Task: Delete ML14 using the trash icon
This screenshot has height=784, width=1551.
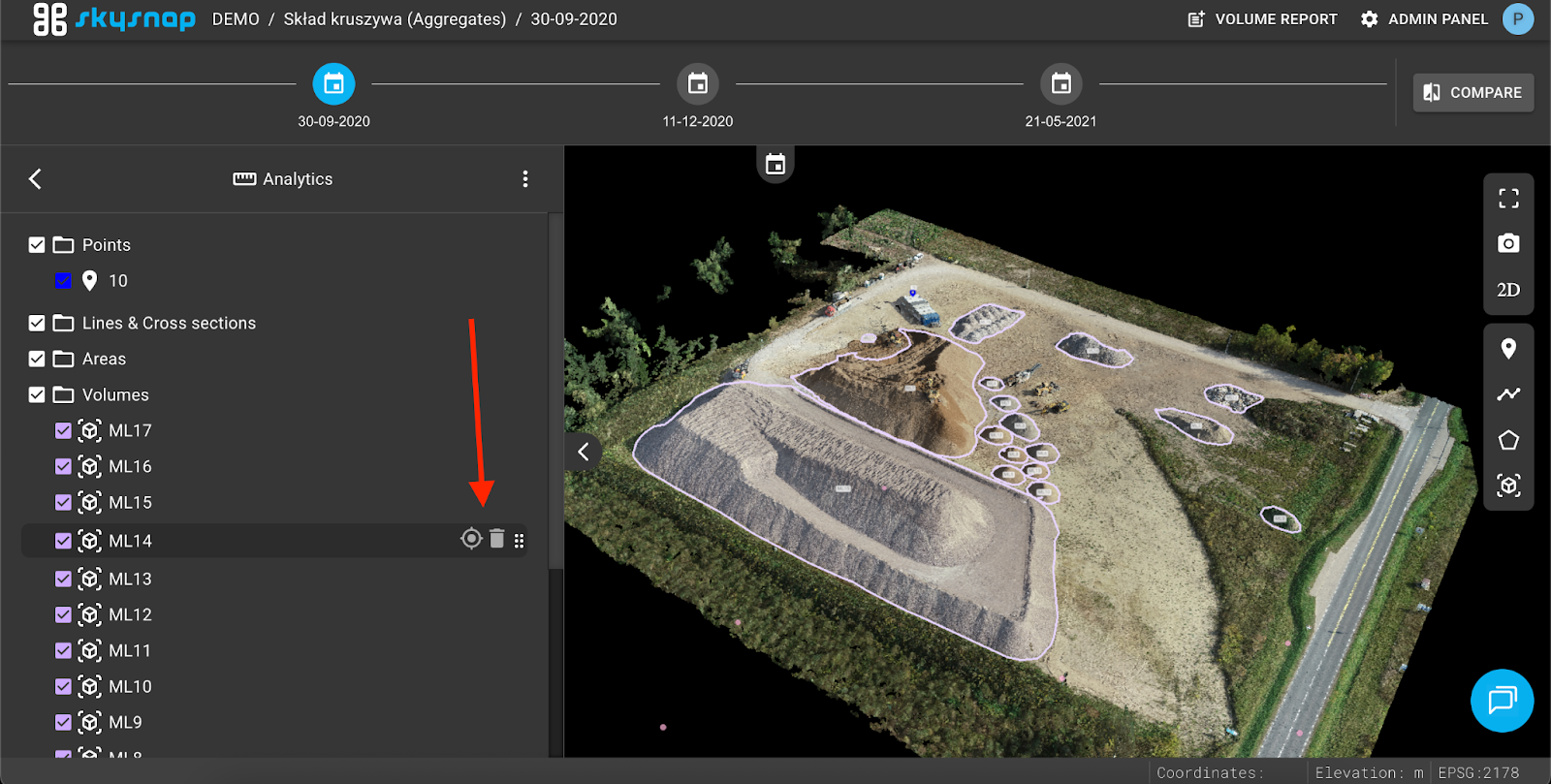Action: tap(497, 539)
